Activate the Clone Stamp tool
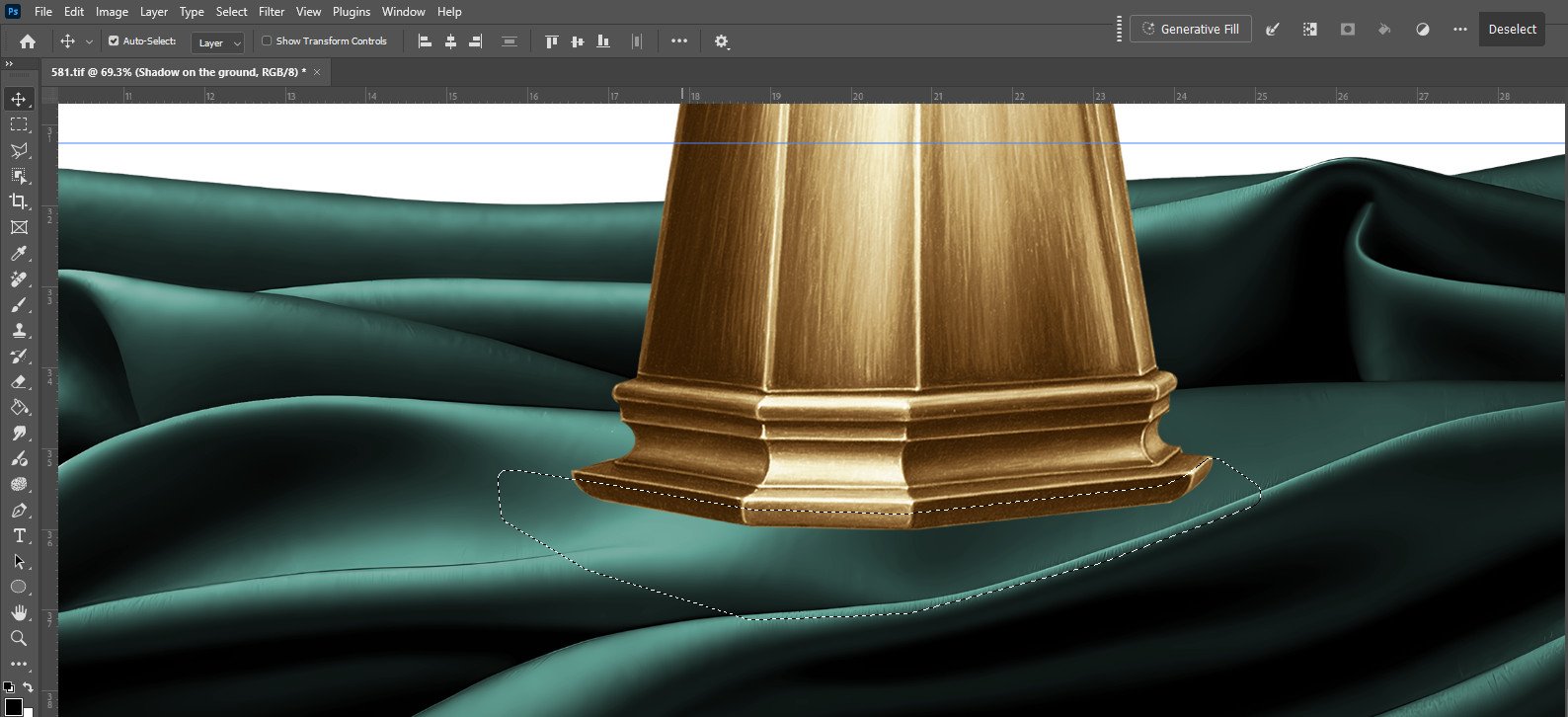Screen dimensions: 1568x717 (x=19, y=331)
